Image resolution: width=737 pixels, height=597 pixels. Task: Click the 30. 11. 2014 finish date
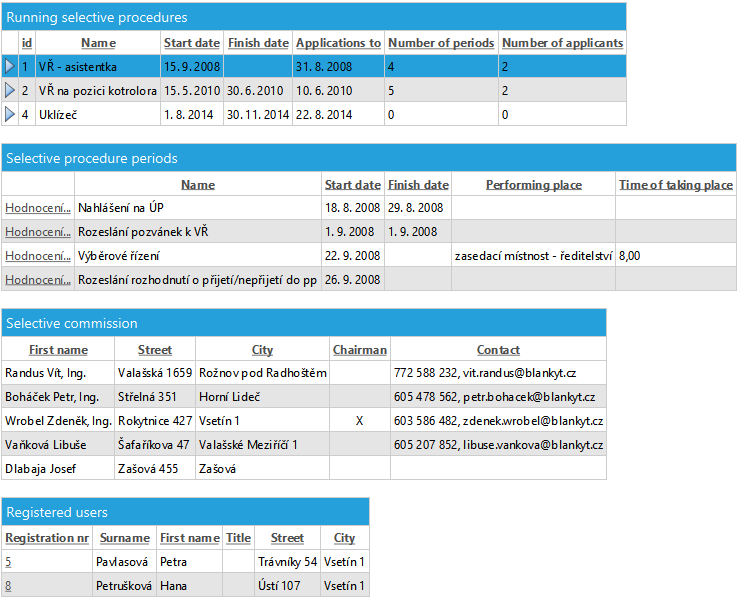[258, 114]
